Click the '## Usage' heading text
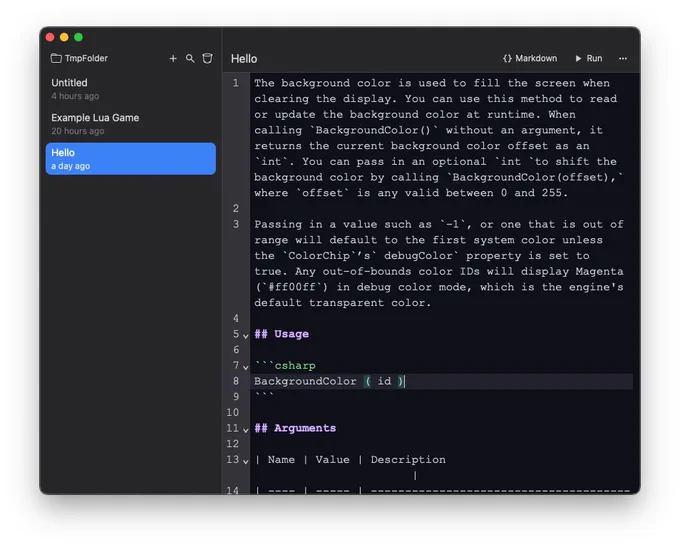The width and height of the screenshot is (680, 547). [x=281, y=334]
